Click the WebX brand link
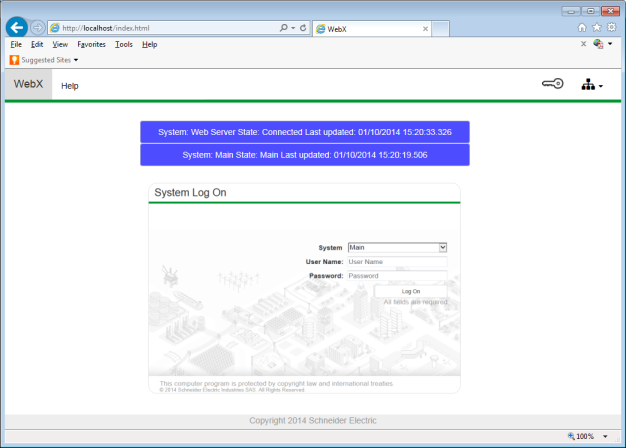 [x=29, y=85]
